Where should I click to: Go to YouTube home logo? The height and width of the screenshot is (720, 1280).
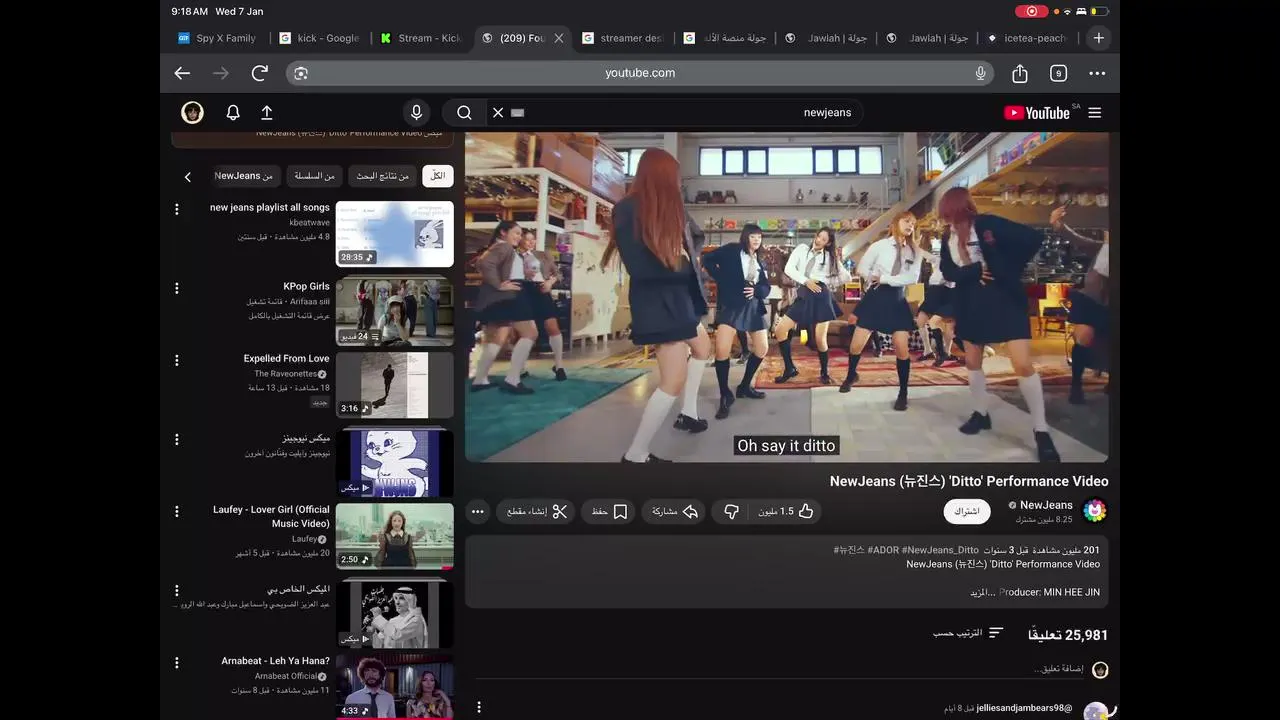tap(1037, 113)
